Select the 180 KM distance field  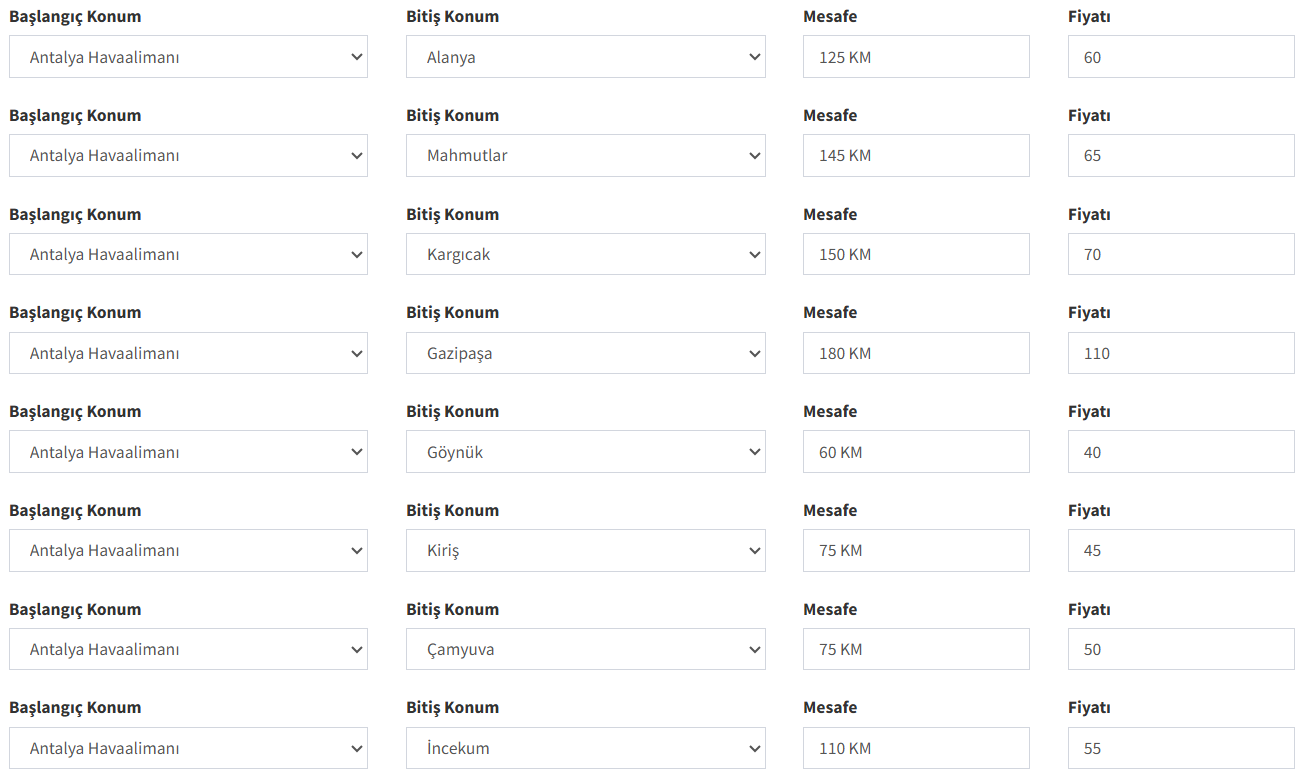click(x=915, y=353)
